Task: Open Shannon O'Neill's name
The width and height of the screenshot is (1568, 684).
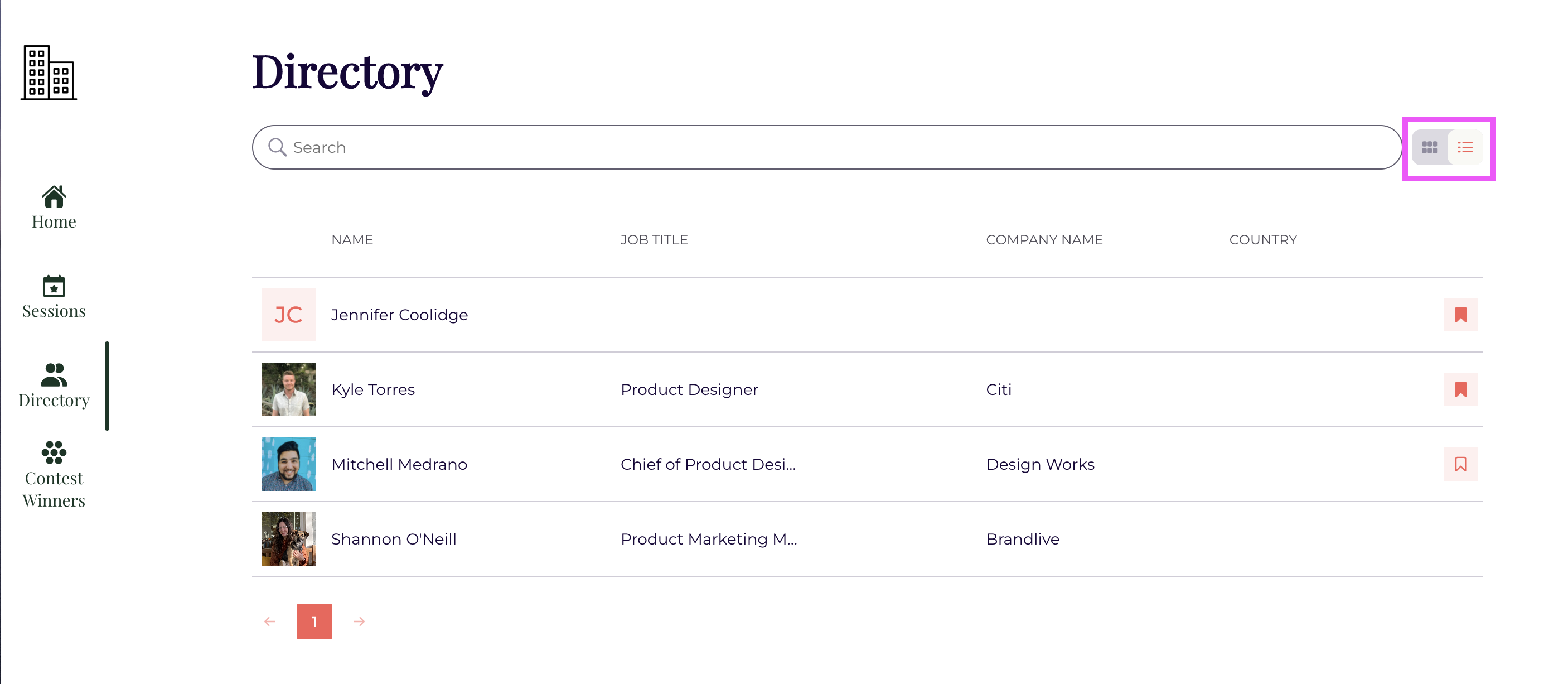Action: coord(394,539)
